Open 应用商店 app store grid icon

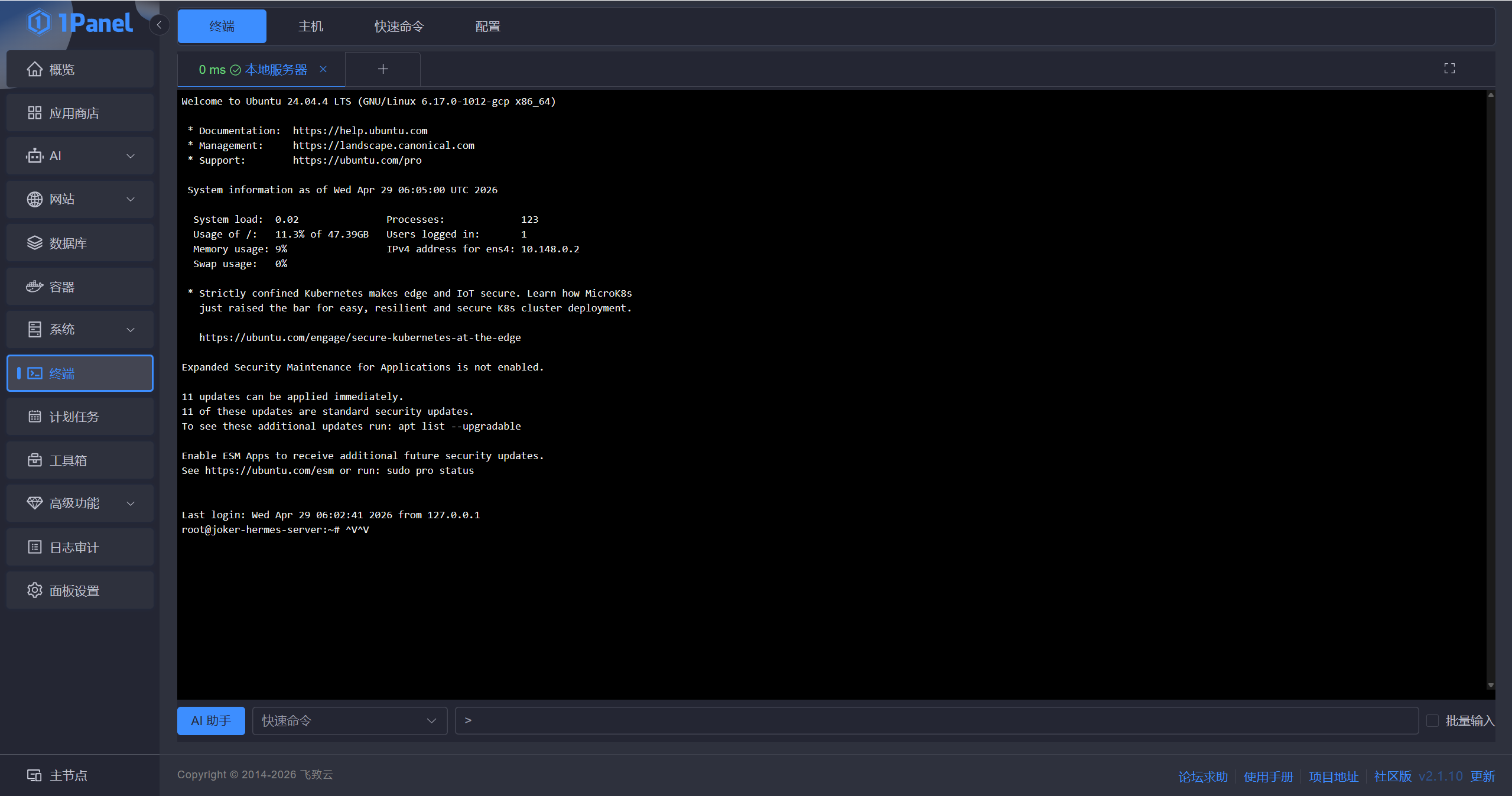click(x=35, y=113)
